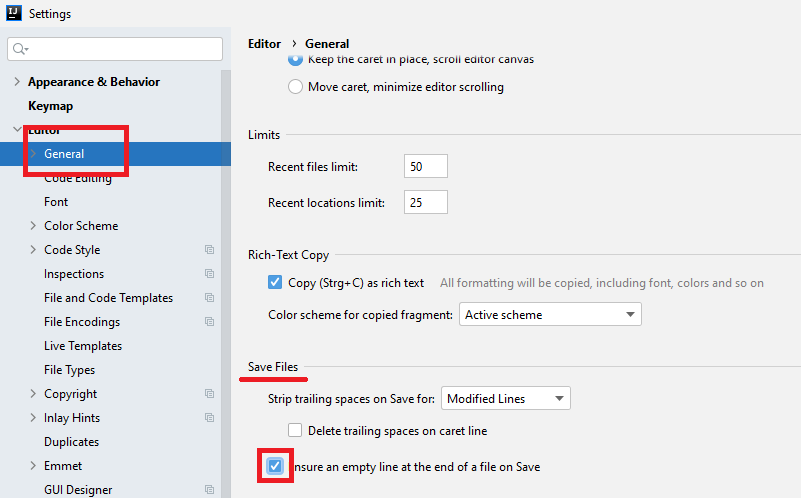The height and width of the screenshot is (498, 801).
Task: Select Live Templates in the settings tree
Action: [x=82, y=346]
